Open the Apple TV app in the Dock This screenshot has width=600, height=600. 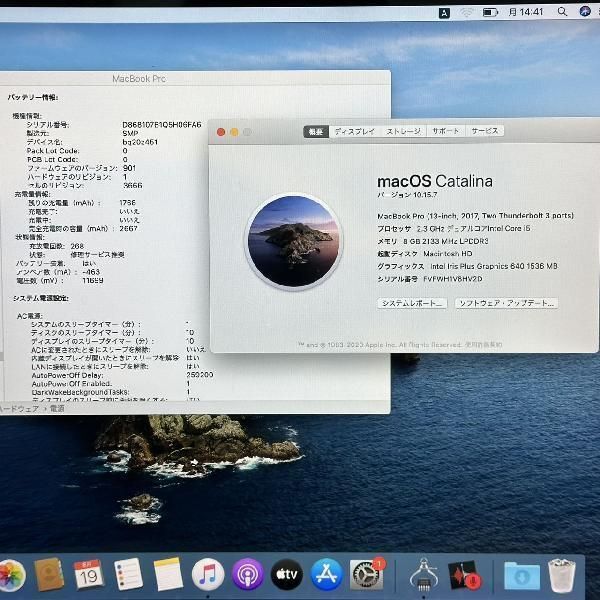[287, 574]
